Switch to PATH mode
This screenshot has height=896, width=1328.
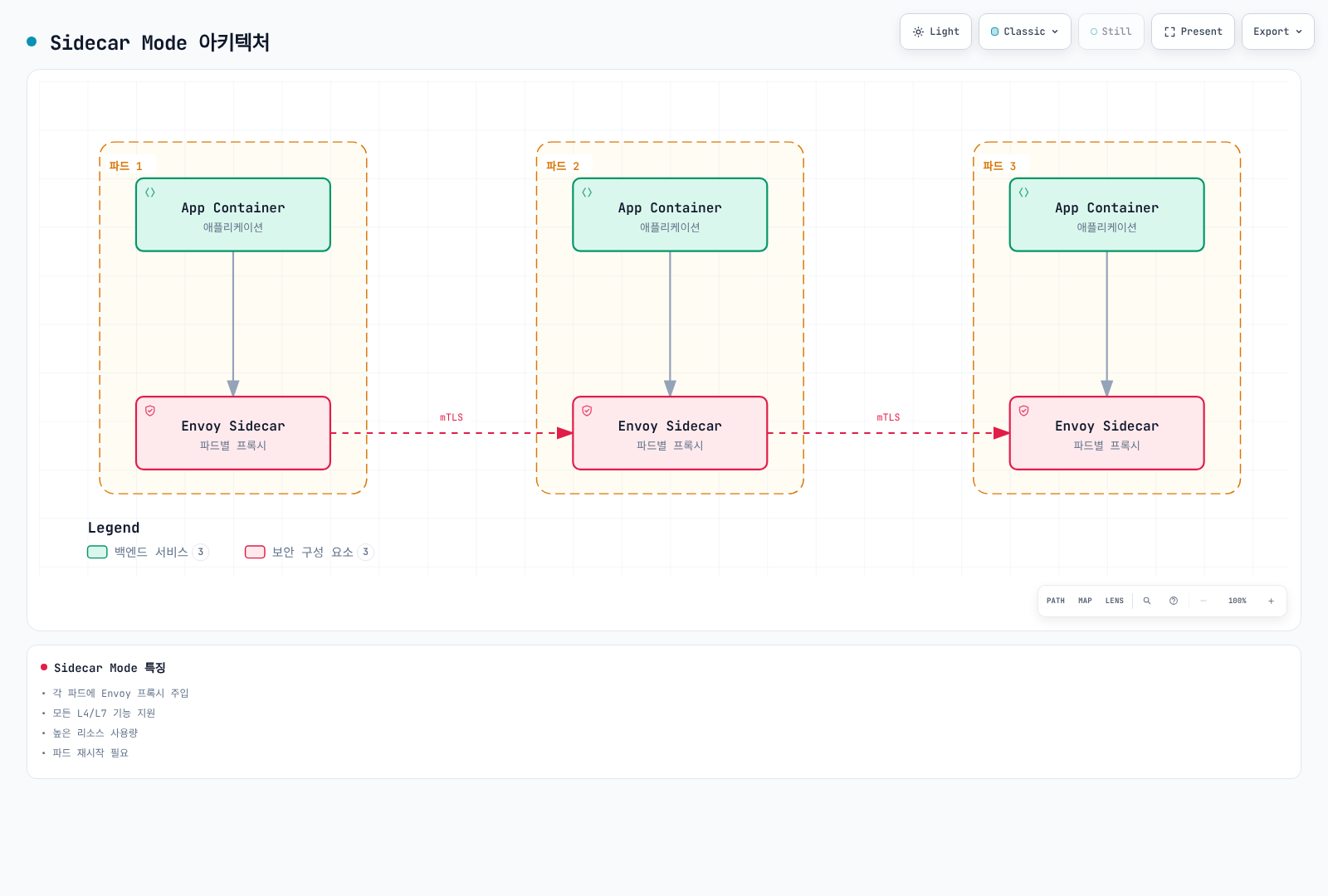pos(1056,601)
